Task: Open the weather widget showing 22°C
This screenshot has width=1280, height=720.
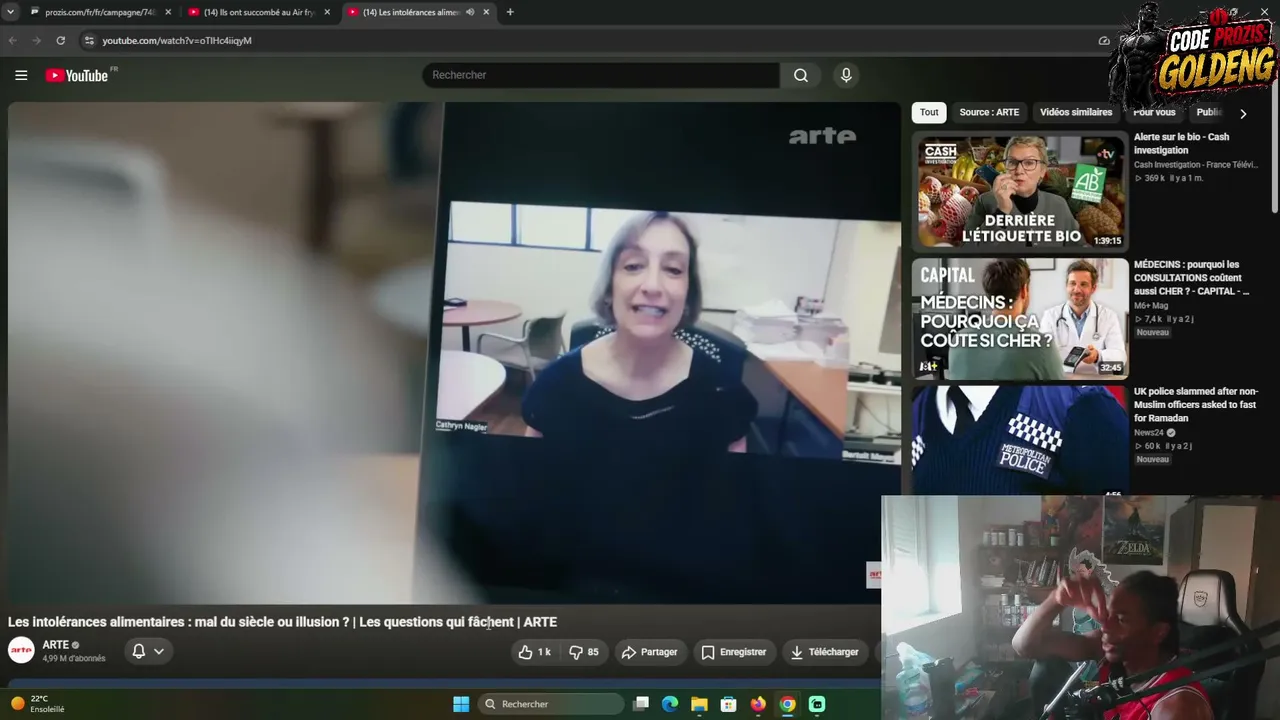Action: coord(38,704)
